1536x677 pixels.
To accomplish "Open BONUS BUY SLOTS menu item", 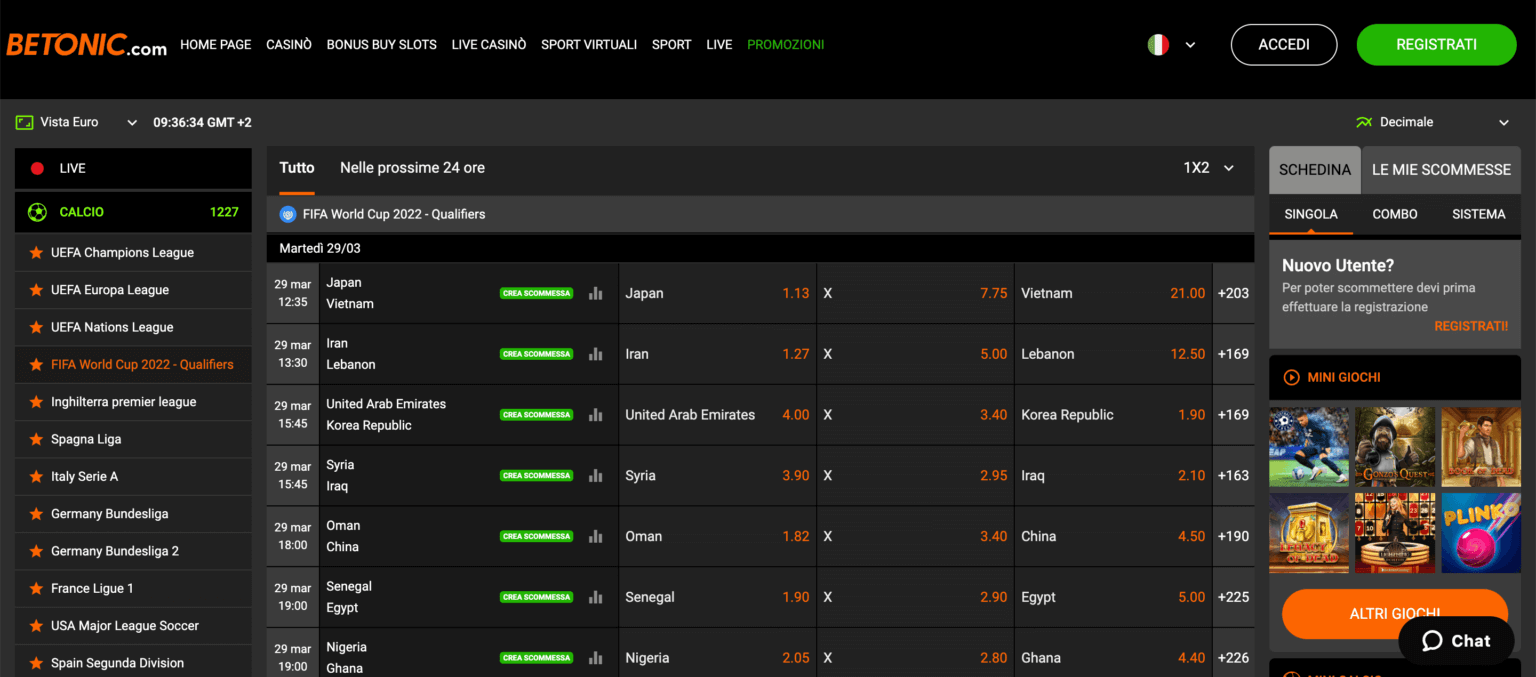I will (382, 45).
